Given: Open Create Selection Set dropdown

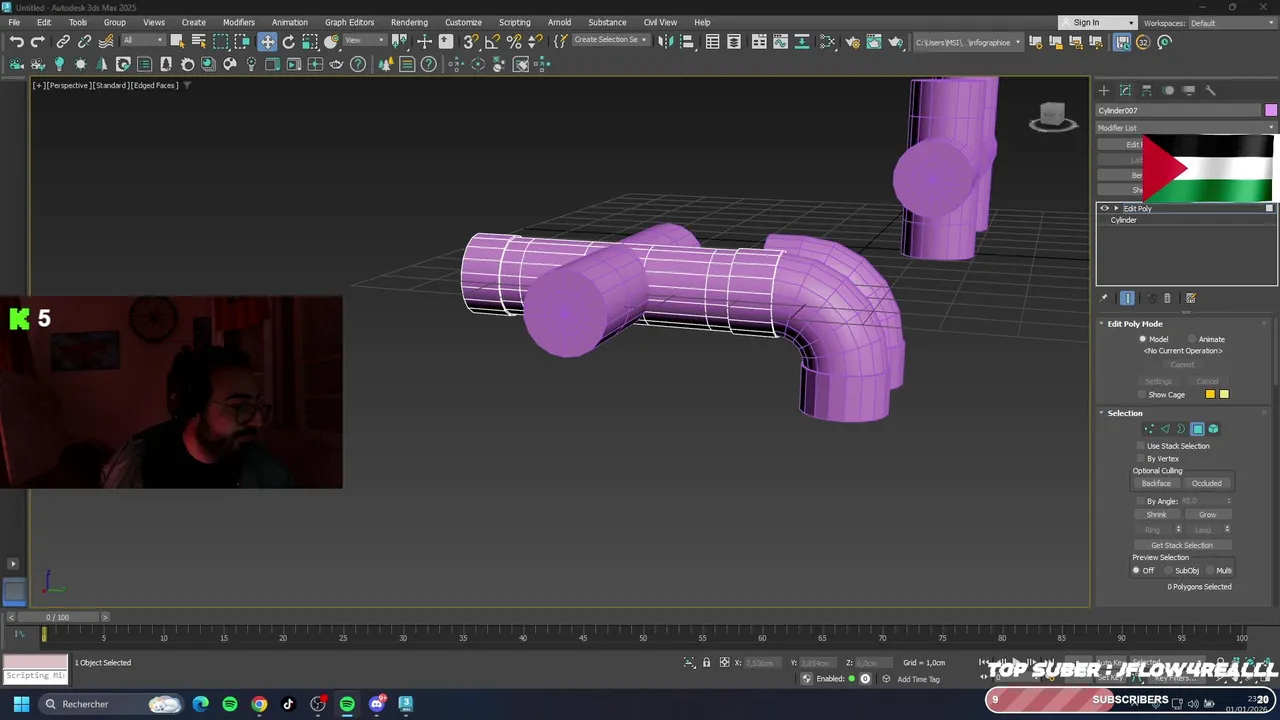Looking at the screenshot, I should pyautogui.click(x=610, y=41).
